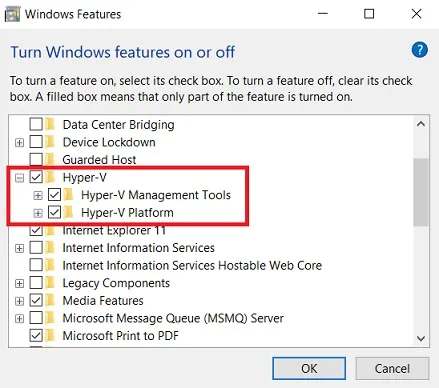Click the folder icon beside Hyper-V Platform
This screenshot has width=439, height=388.
point(68,212)
